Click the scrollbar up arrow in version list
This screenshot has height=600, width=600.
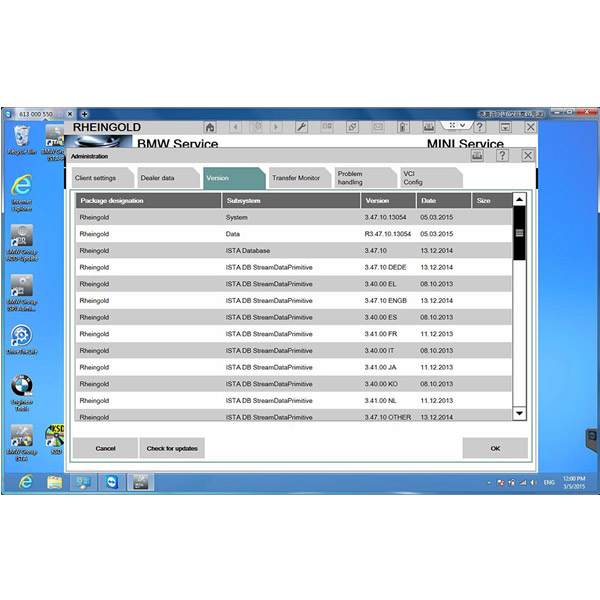pyautogui.click(x=519, y=199)
